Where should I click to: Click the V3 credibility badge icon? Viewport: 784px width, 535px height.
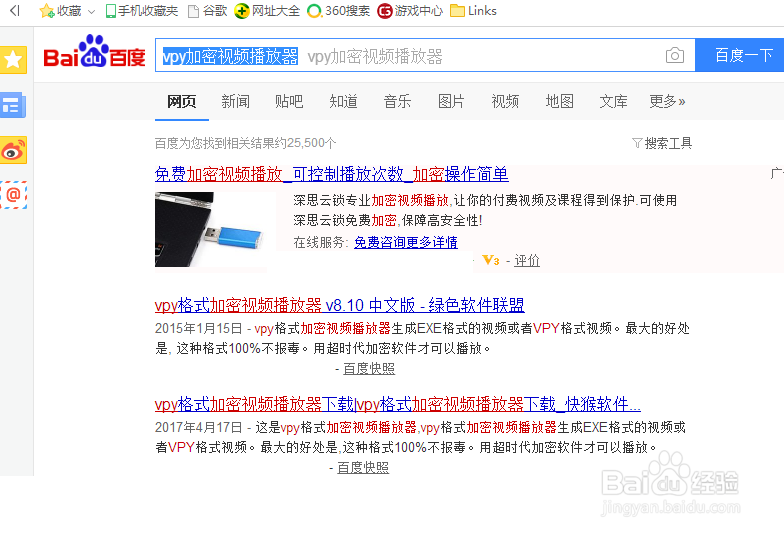(490, 260)
